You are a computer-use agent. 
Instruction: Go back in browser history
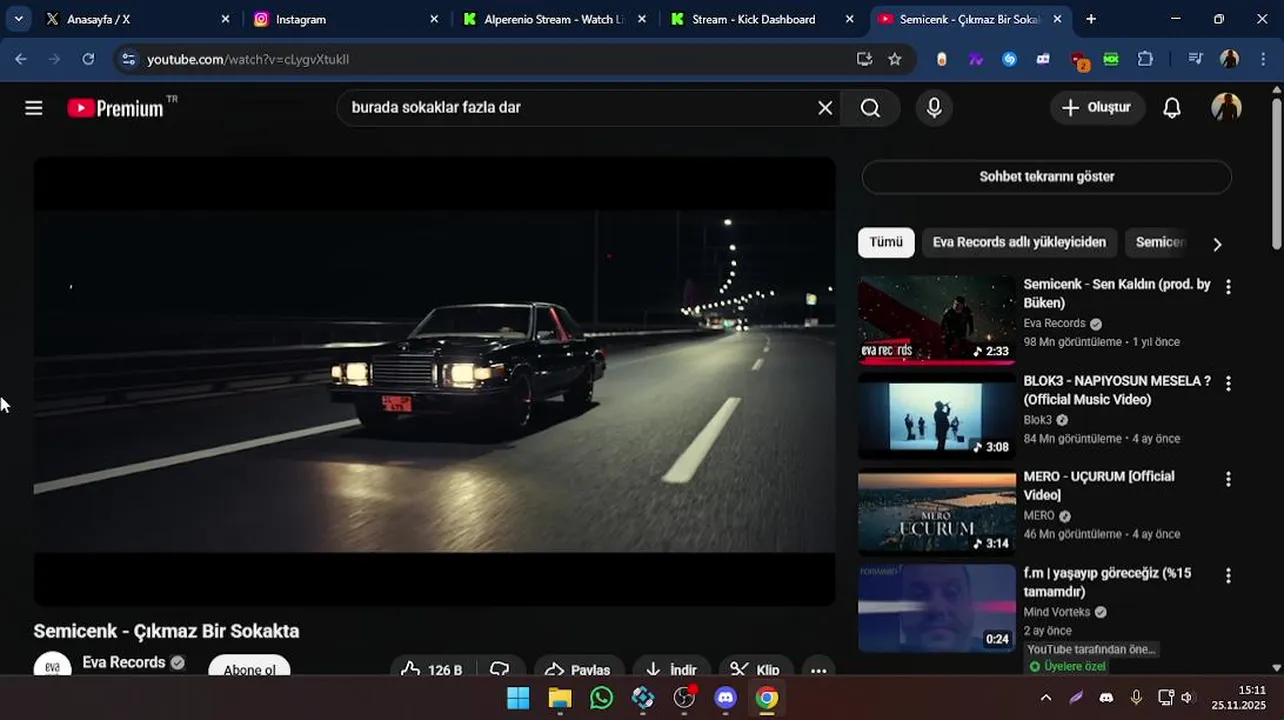(x=21, y=59)
